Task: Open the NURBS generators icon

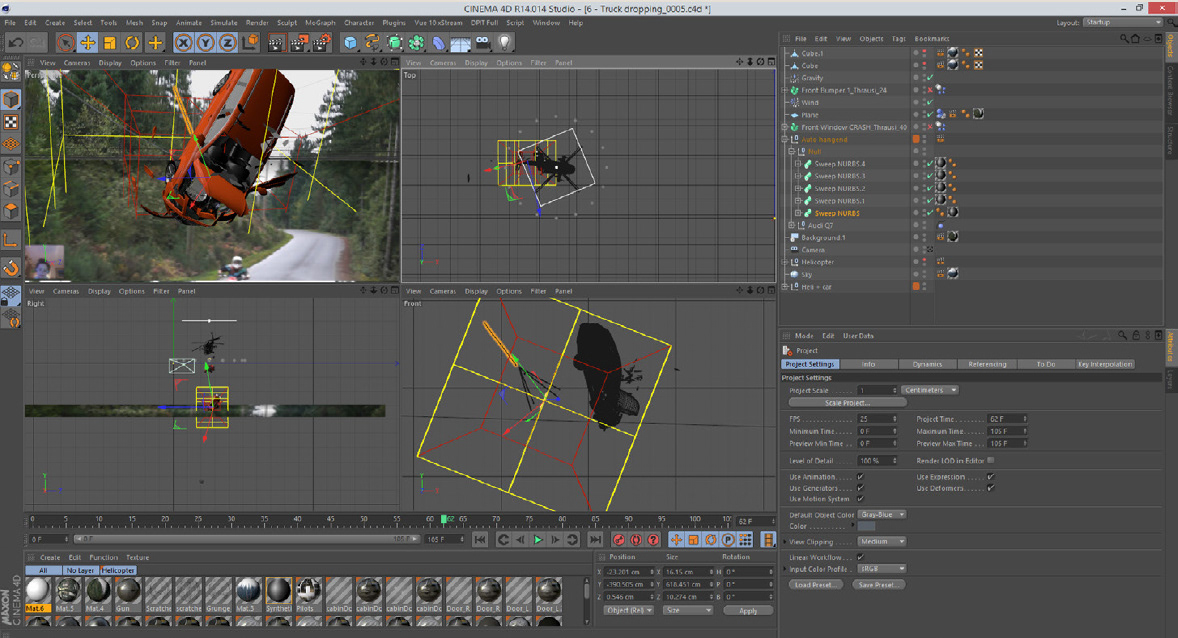Action: [x=394, y=43]
